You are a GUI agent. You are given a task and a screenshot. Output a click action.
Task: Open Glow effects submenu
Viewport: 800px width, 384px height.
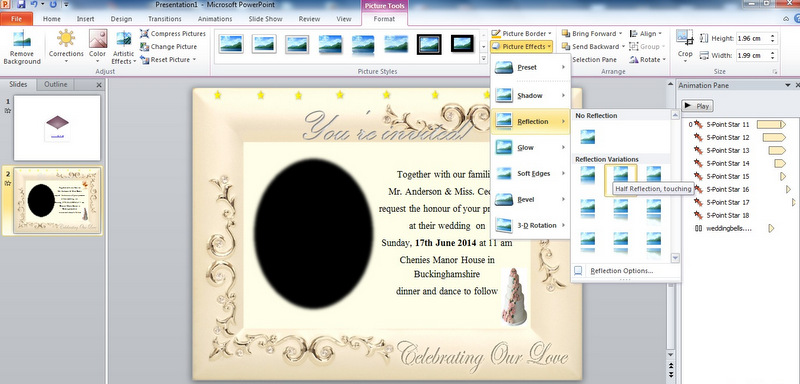coord(530,147)
